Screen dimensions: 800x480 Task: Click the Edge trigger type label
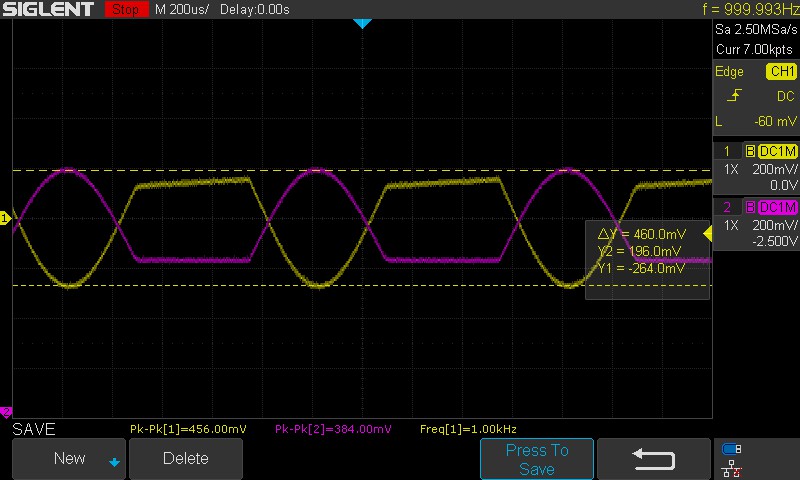(729, 72)
